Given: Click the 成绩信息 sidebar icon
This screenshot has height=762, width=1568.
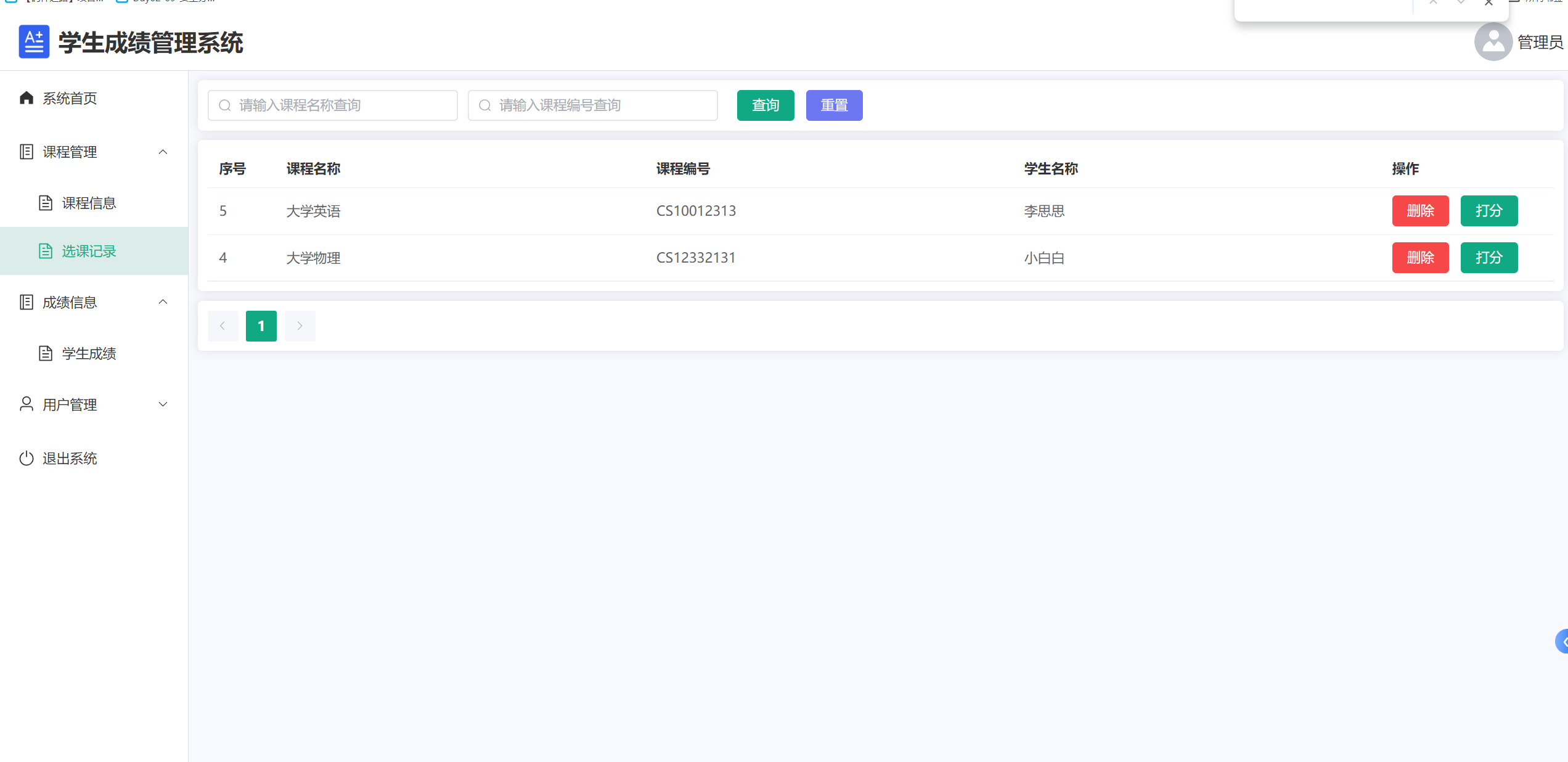Looking at the screenshot, I should 26,302.
